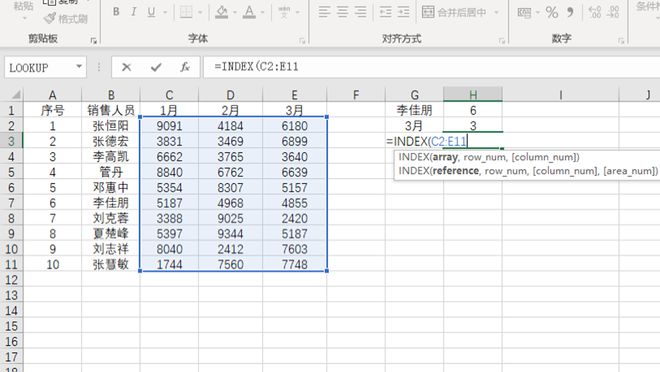Open 对齐方式 group dialog launcher
660x372 pixels.
click(x=501, y=40)
